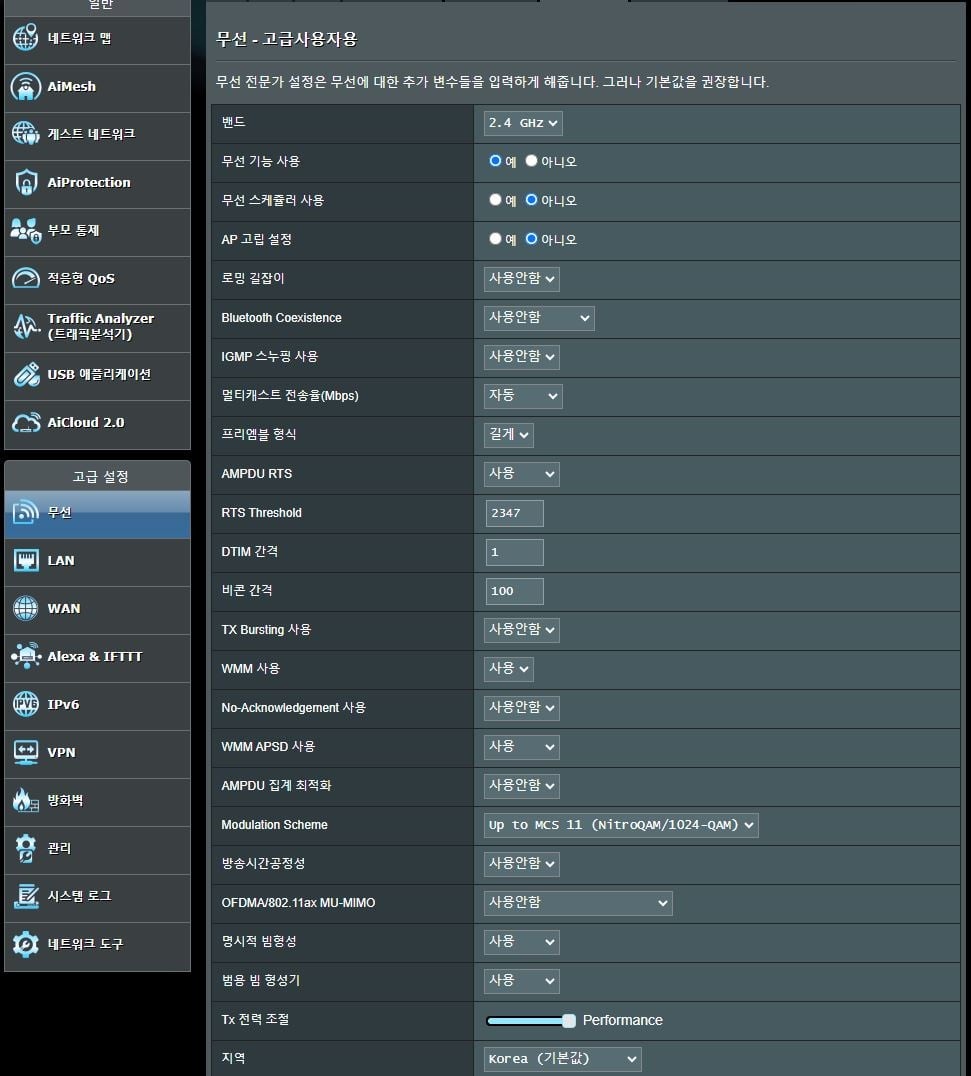Viewport: 971px width, 1076px height.
Task: Click the 비콘 간격 input field
Action: (x=514, y=592)
